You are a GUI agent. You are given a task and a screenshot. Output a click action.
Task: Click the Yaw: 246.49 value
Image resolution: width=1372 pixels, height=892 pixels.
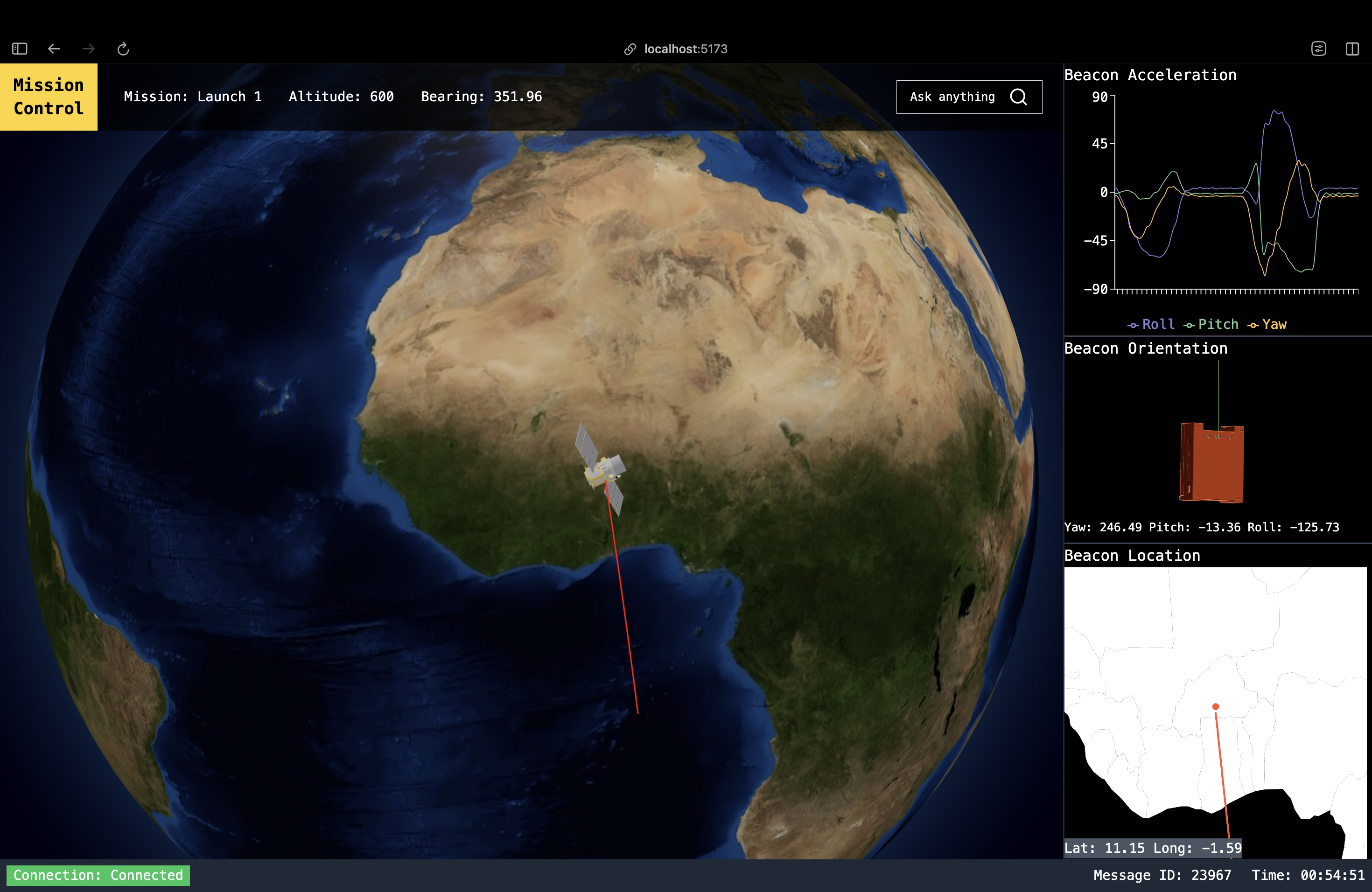[x=1103, y=527]
